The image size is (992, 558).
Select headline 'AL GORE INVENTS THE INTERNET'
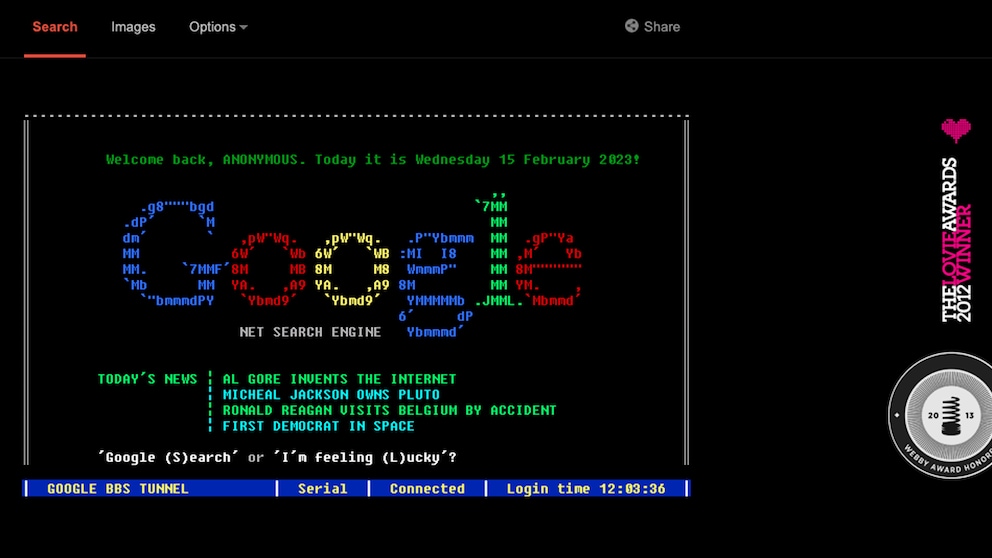[339, 379]
